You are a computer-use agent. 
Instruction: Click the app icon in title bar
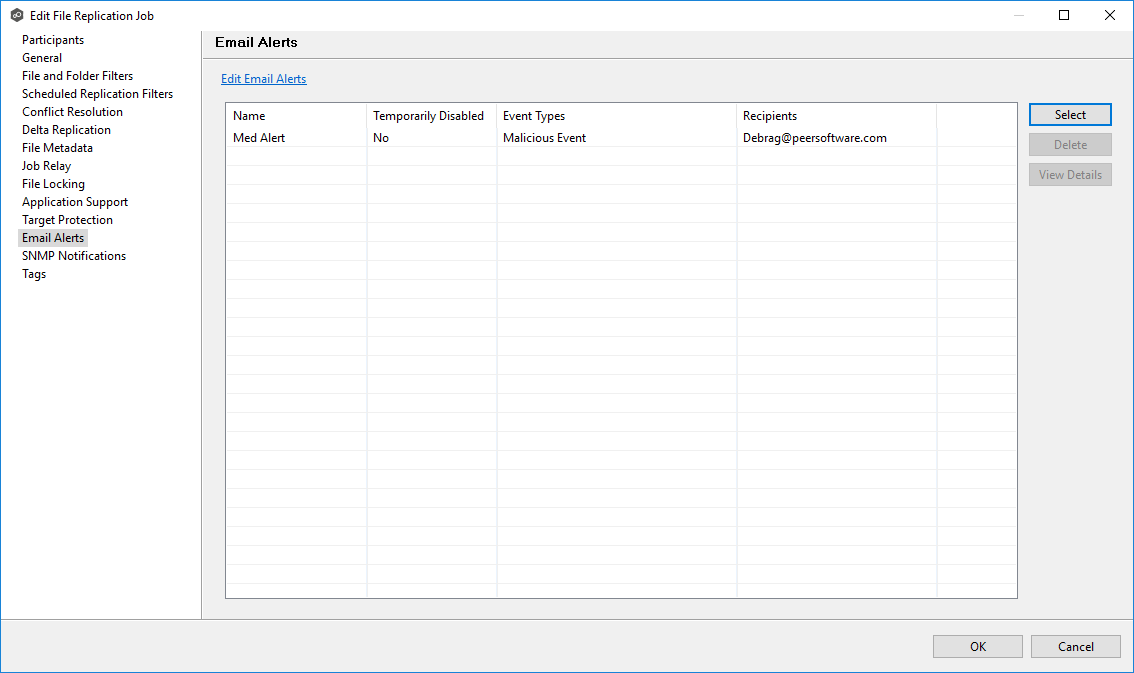click(x=16, y=15)
